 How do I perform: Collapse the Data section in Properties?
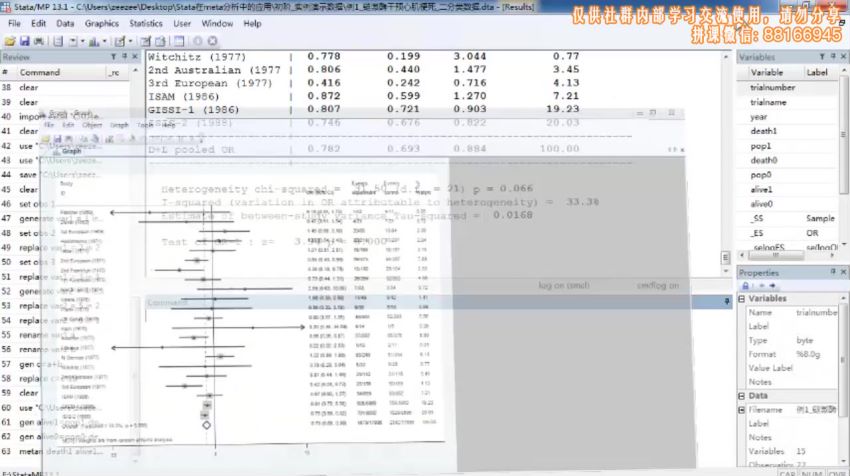click(x=742, y=396)
